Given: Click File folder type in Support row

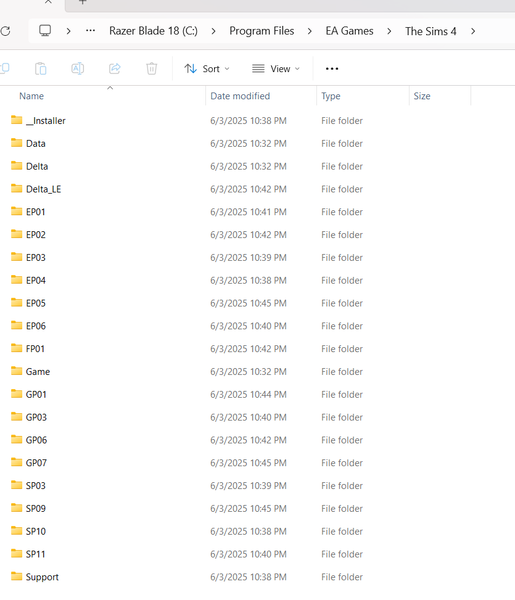Looking at the screenshot, I should point(342,577).
